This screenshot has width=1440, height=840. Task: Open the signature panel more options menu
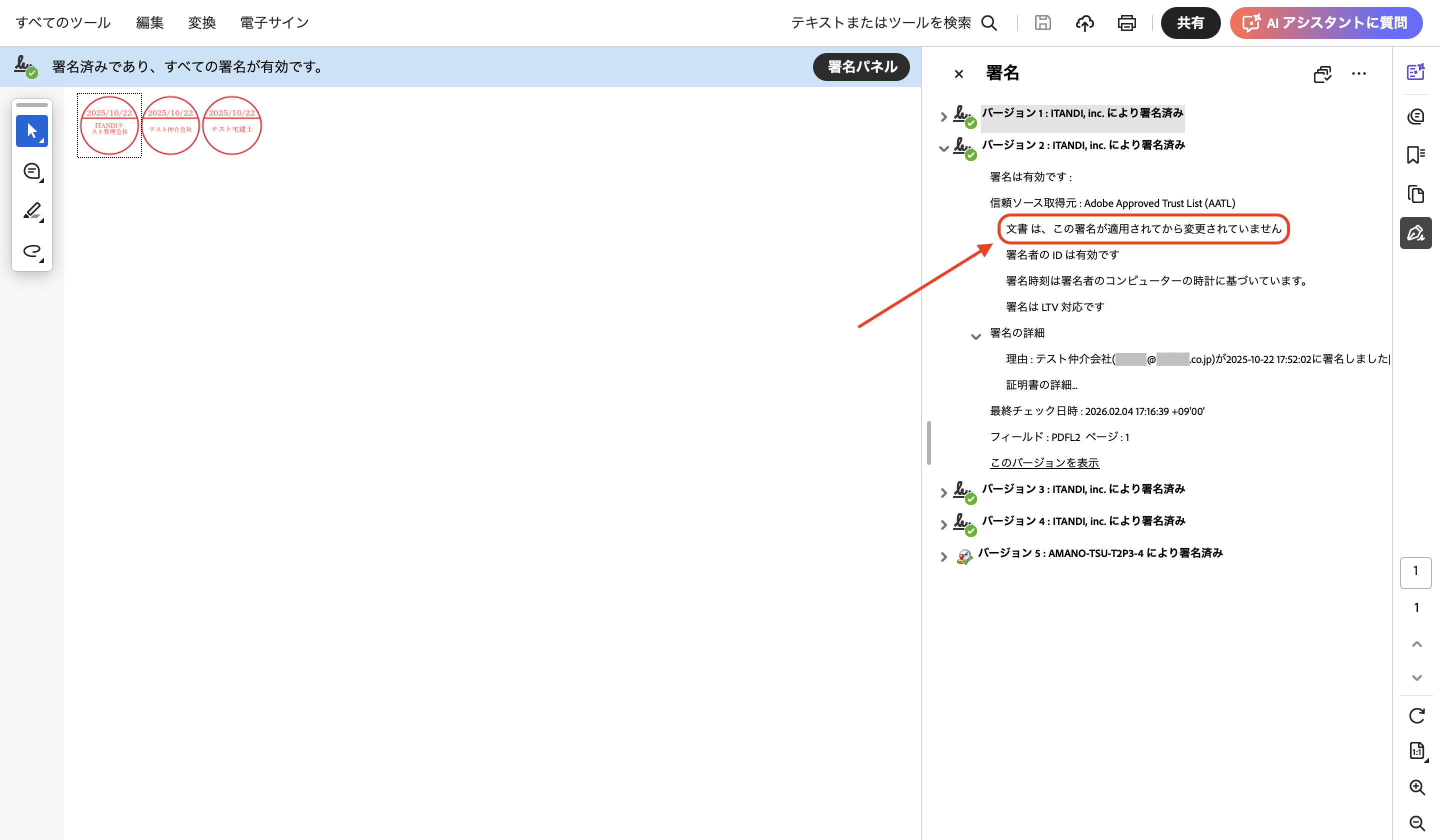pos(1359,73)
